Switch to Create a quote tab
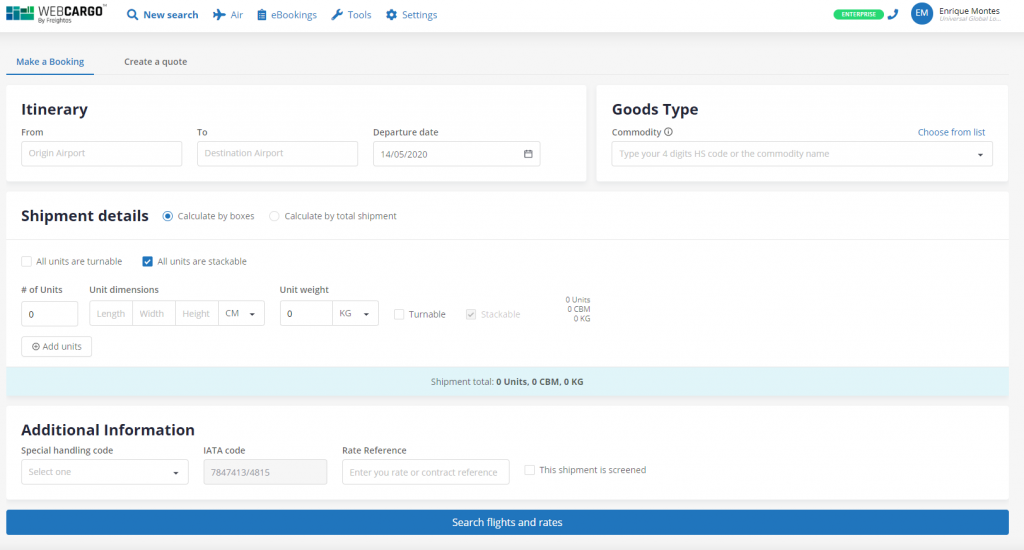The image size is (1024, 550). (155, 62)
